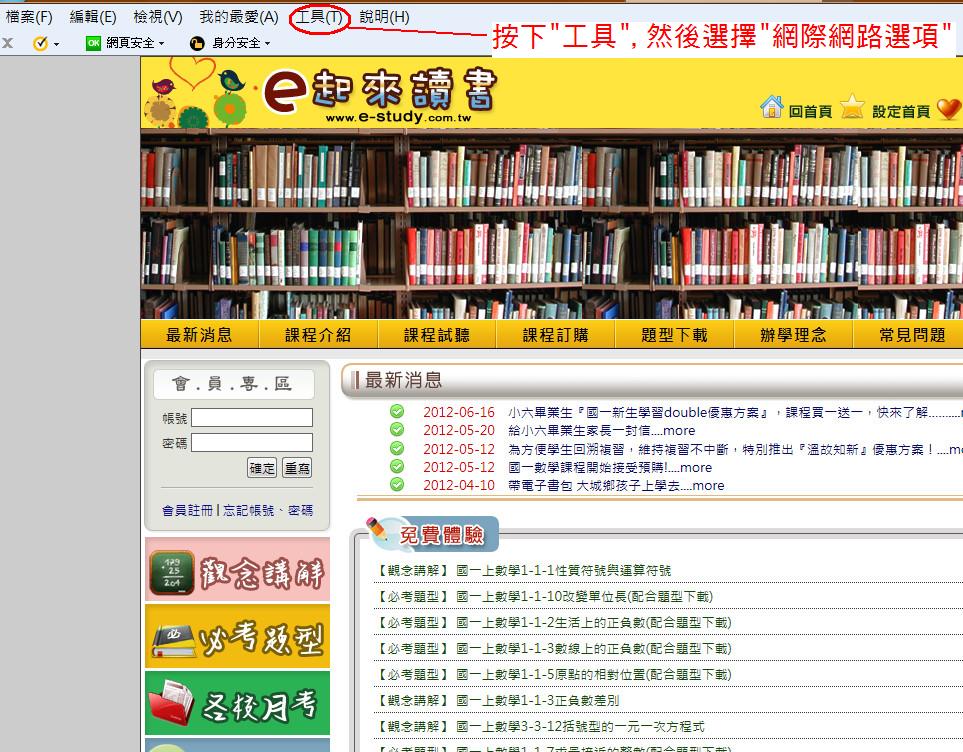Click green check icon beside 2012-05-20
Viewport: 963px width, 752px height.
point(397,429)
